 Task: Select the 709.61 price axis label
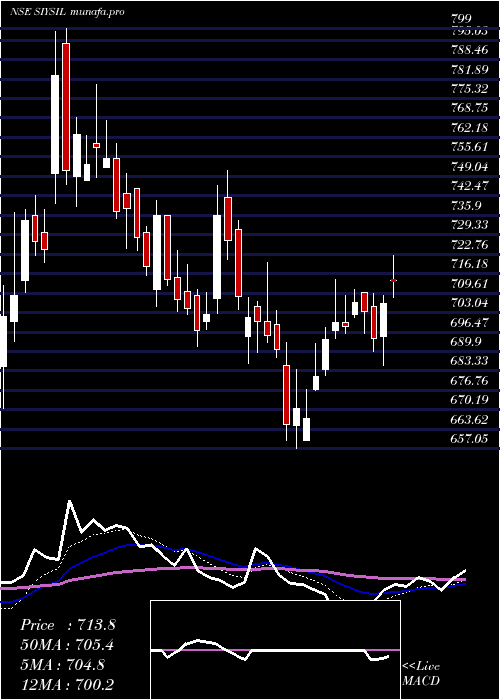click(469, 283)
